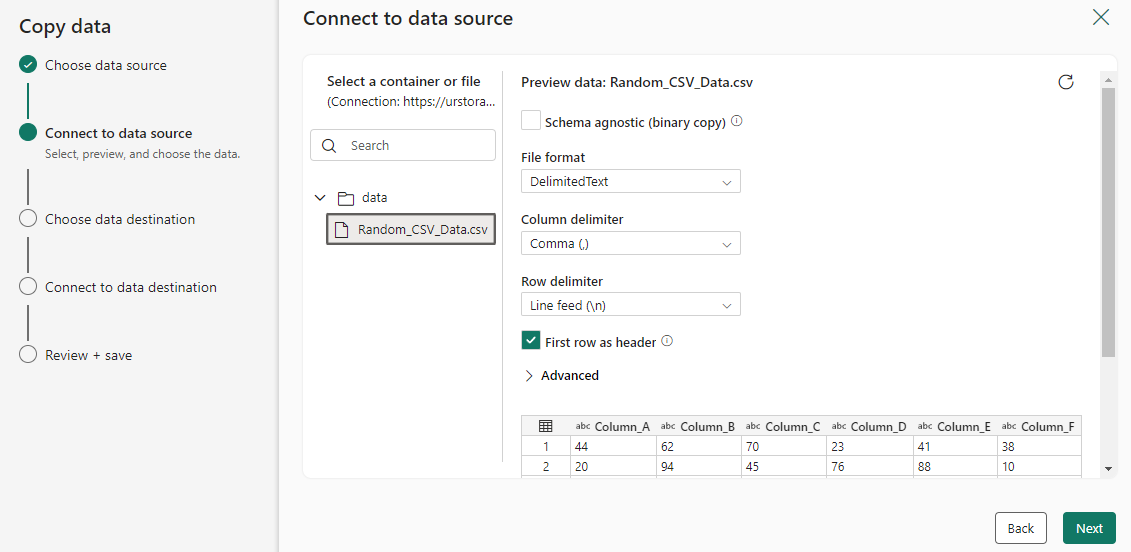Close the Connect to data source dialog

(x=1101, y=17)
